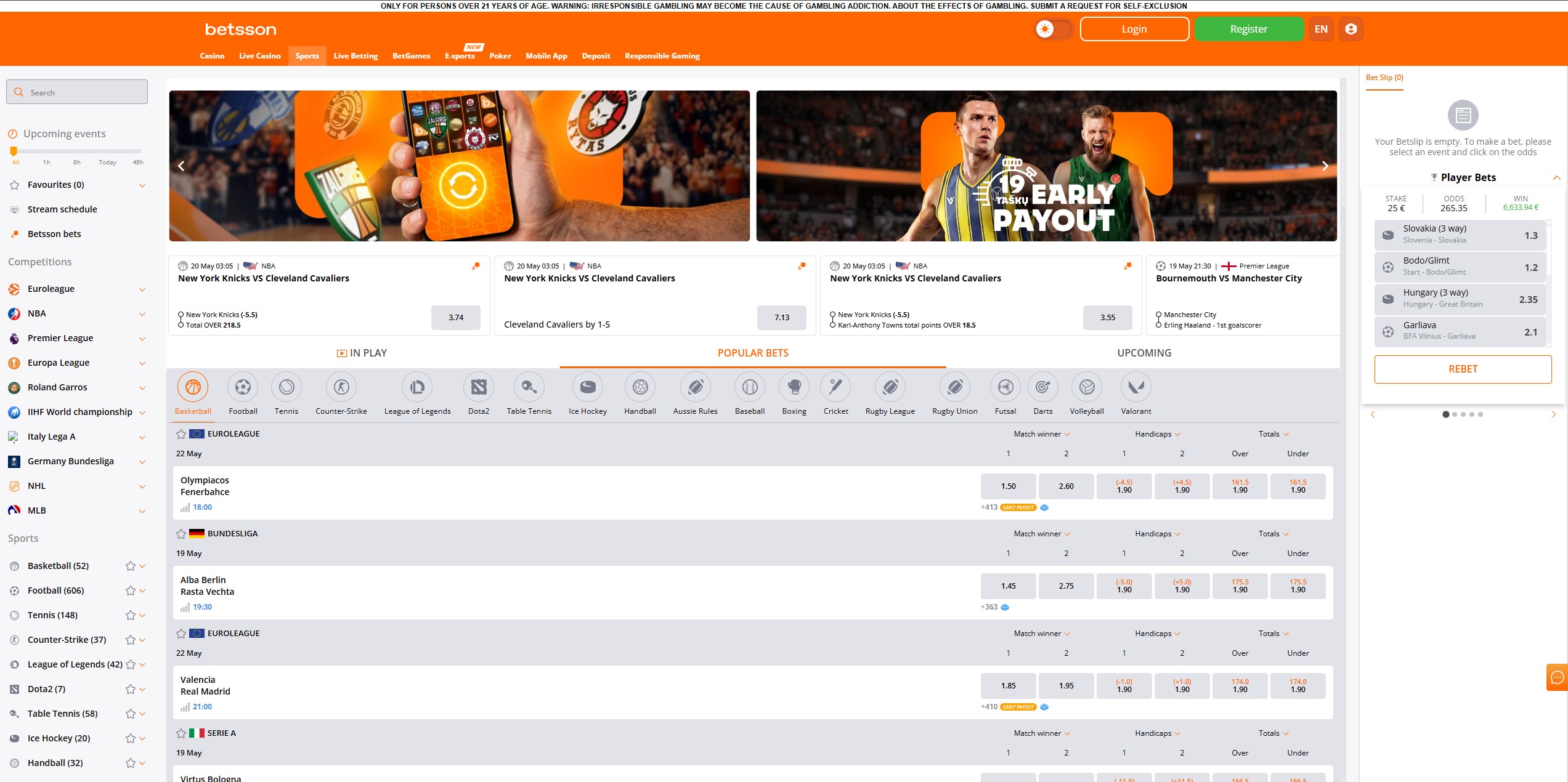Click the Search input field
The width and height of the screenshot is (1568, 782).
(x=77, y=92)
